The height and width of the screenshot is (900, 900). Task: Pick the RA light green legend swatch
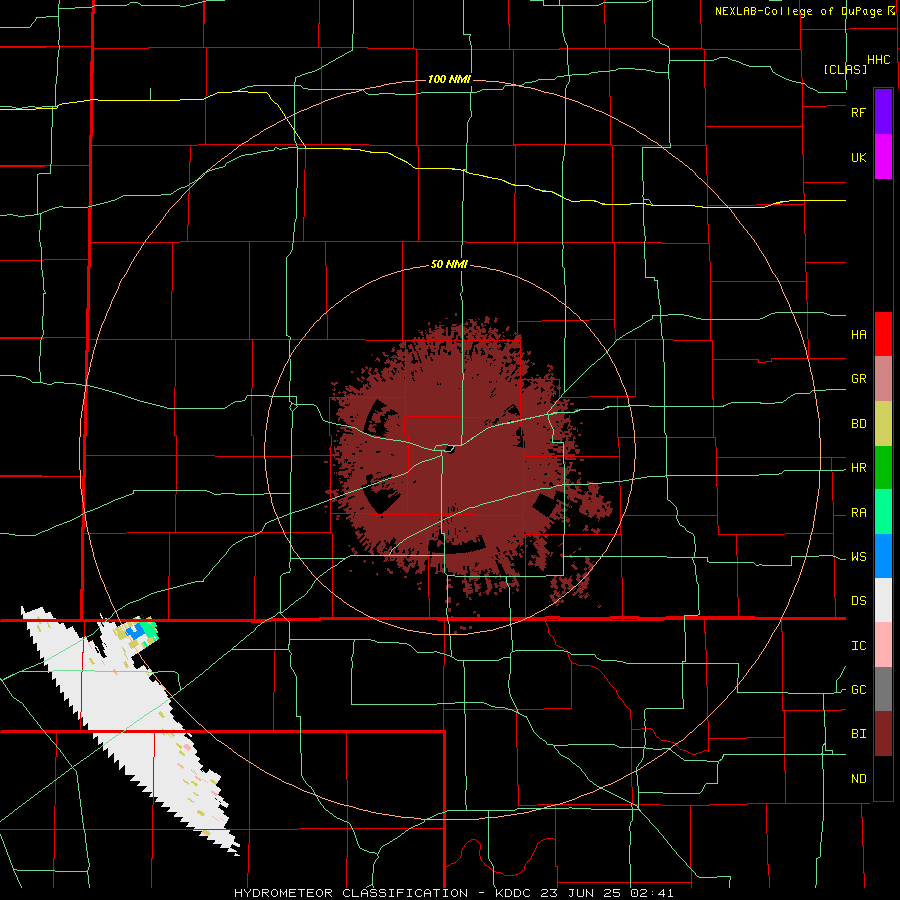click(x=883, y=512)
